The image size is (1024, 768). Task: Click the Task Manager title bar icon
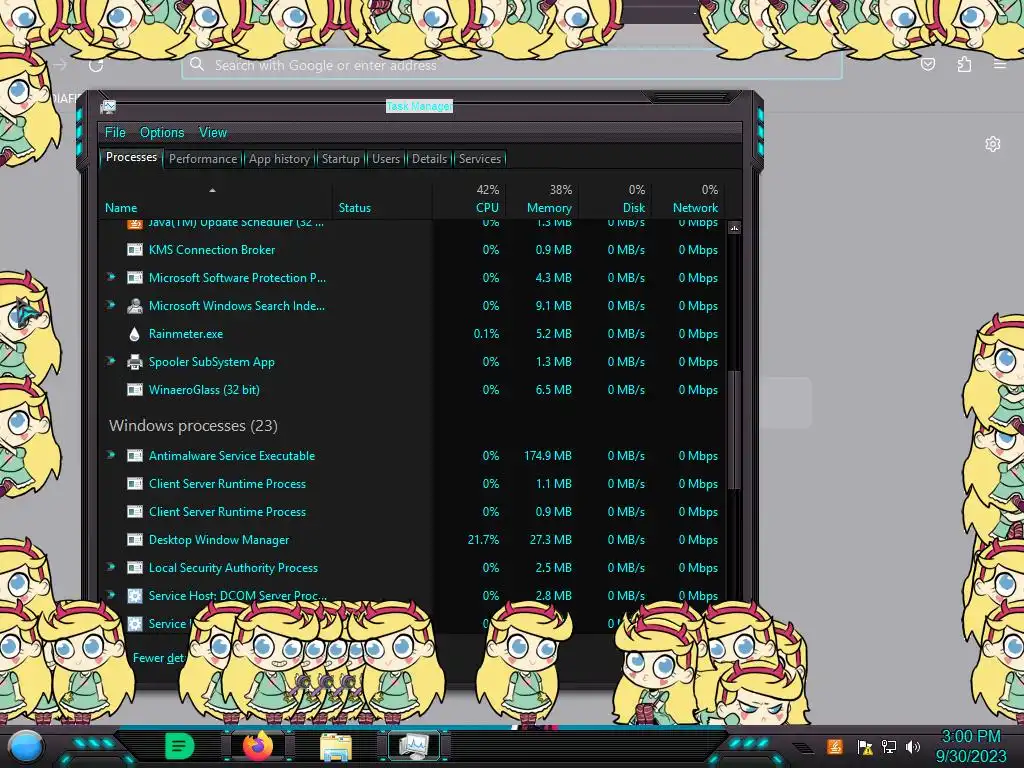point(108,106)
